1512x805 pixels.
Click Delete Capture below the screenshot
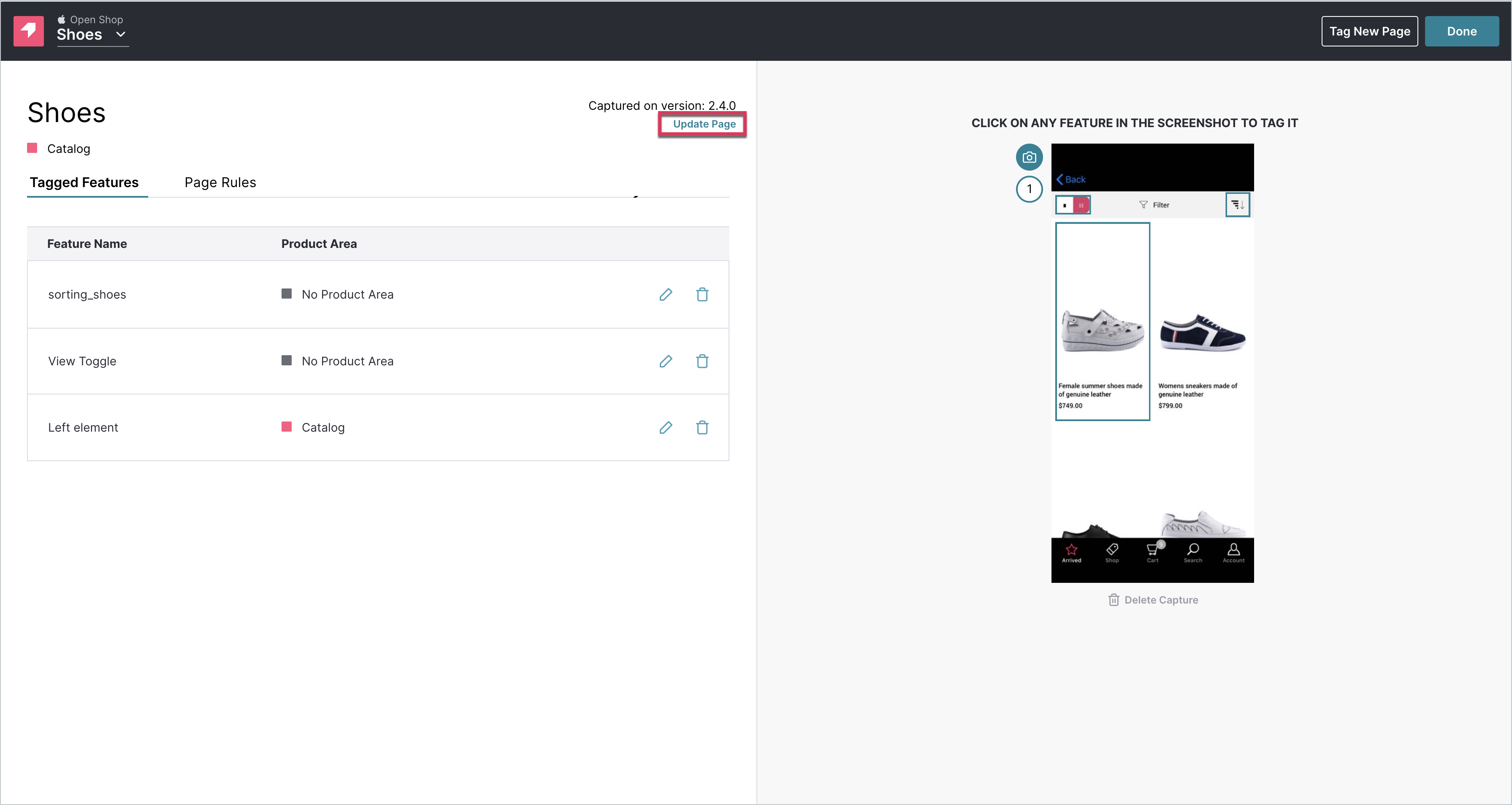1153,600
